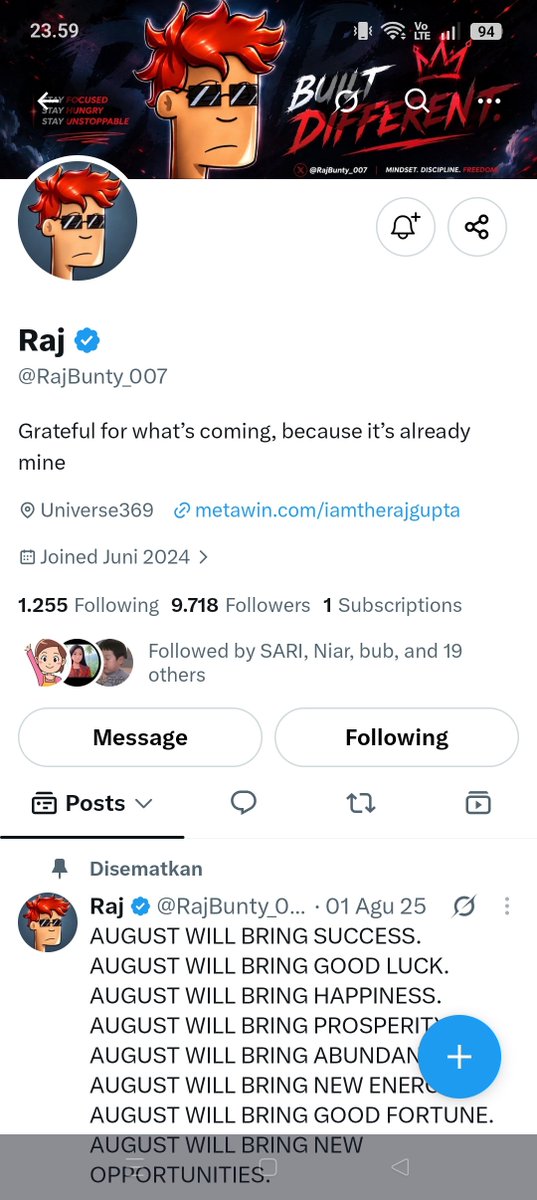The image size is (537, 1200).
Task: Tap the Message button
Action: [x=140, y=738]
